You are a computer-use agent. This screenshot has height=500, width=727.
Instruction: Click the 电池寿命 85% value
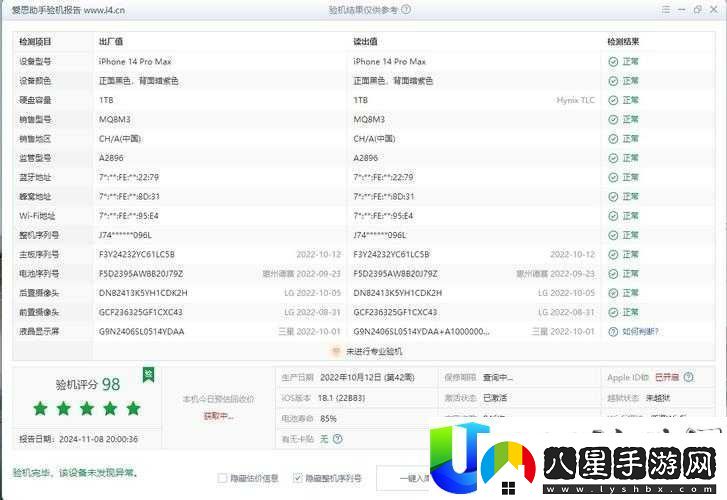pyautogui.click(x=328, y=418)
